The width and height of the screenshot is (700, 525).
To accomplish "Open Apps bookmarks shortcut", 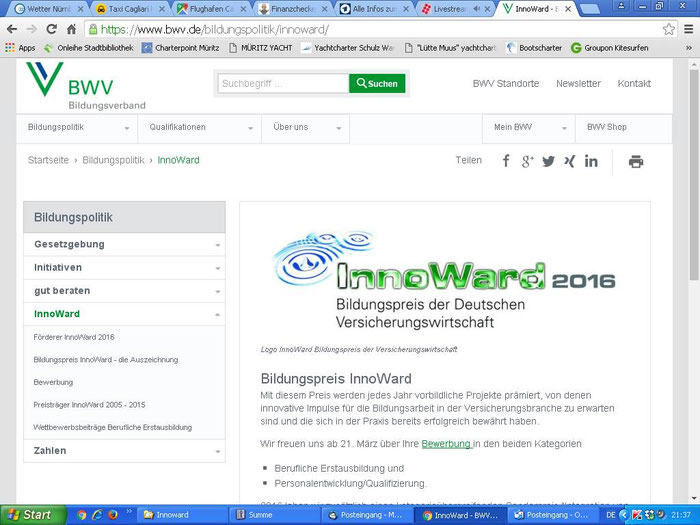I will coord(20,48).
